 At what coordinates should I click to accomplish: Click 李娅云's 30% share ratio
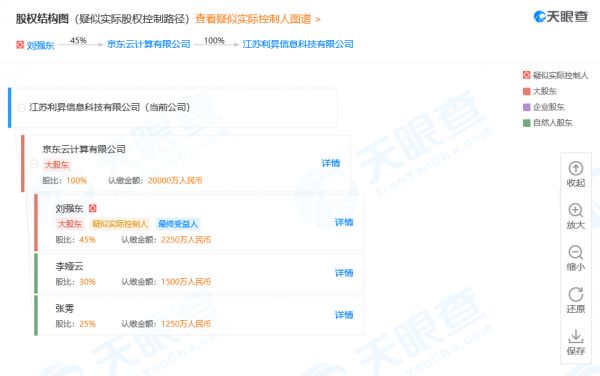87,282
